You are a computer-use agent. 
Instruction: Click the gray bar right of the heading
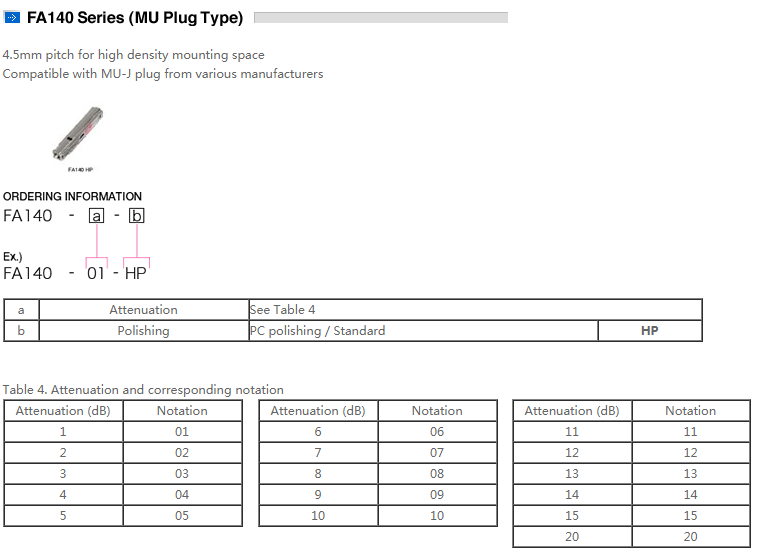381,17
